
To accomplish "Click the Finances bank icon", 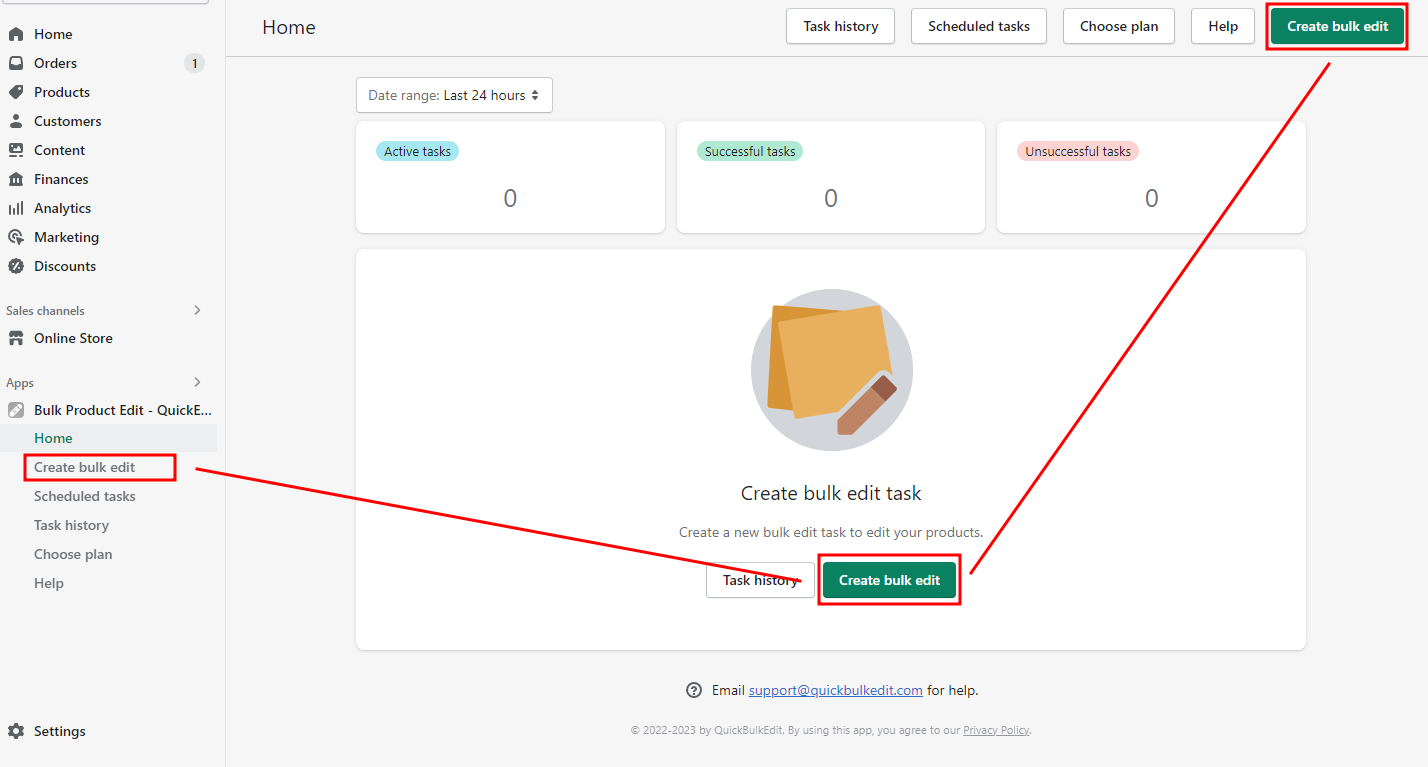I will click(x=16, y=179).
